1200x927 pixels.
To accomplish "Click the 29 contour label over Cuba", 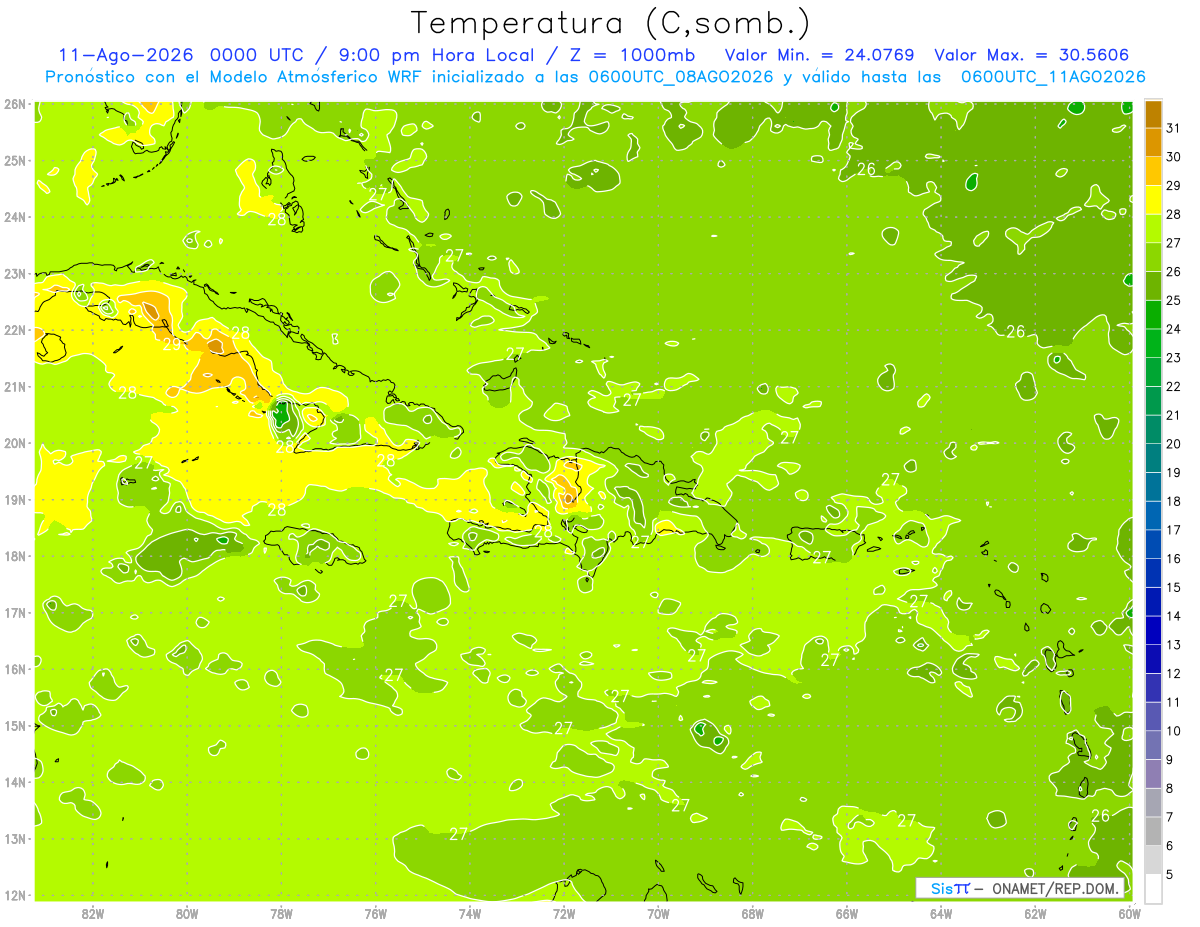I will [172, 344].
